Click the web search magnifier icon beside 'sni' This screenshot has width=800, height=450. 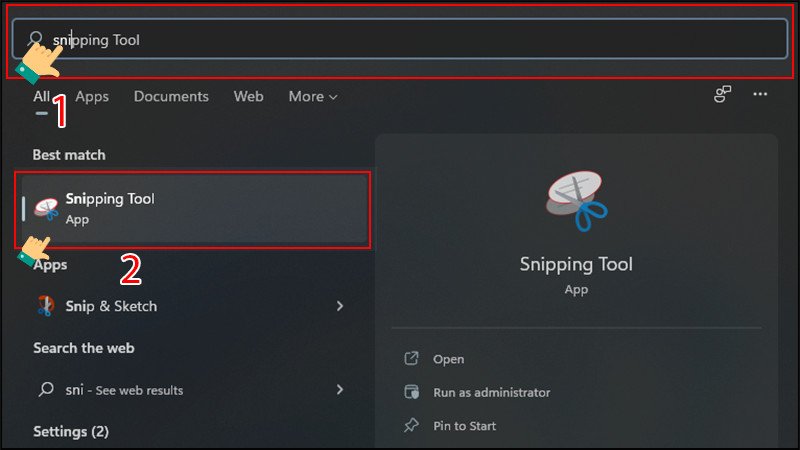(x=46, y=390)
